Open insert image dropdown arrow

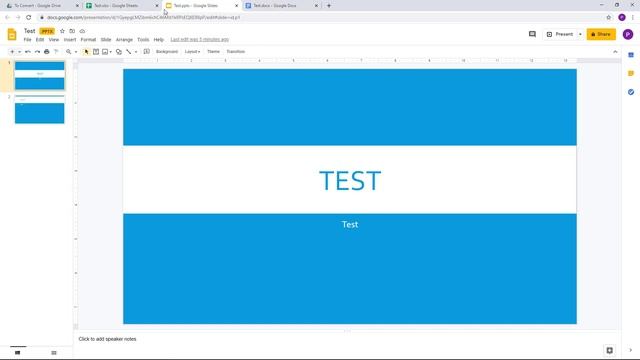(x=111, y=52)
